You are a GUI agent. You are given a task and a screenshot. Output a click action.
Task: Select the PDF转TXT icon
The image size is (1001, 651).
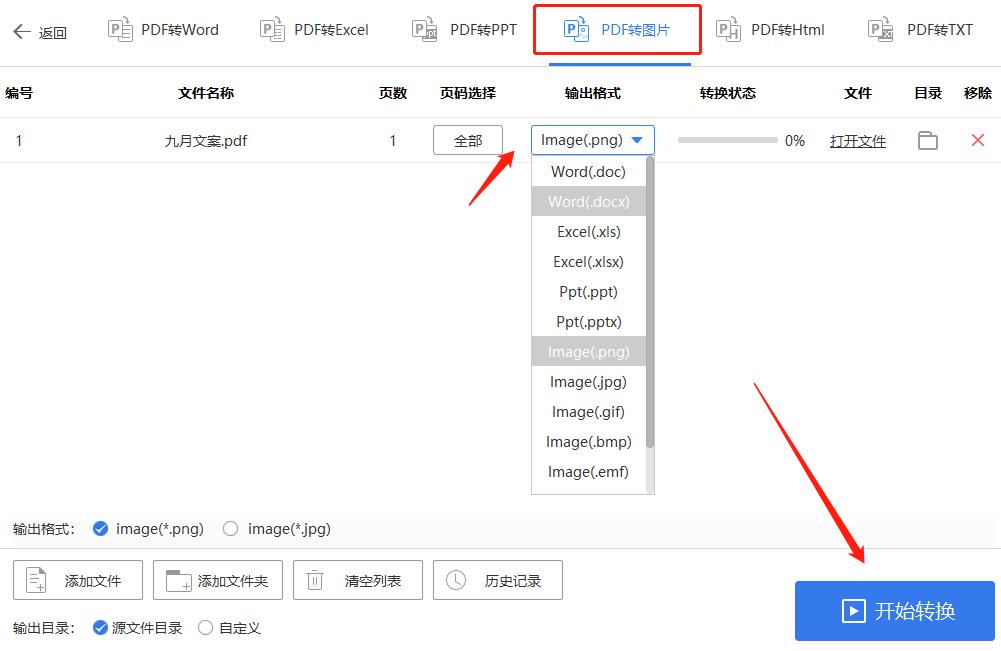point(881,30)
